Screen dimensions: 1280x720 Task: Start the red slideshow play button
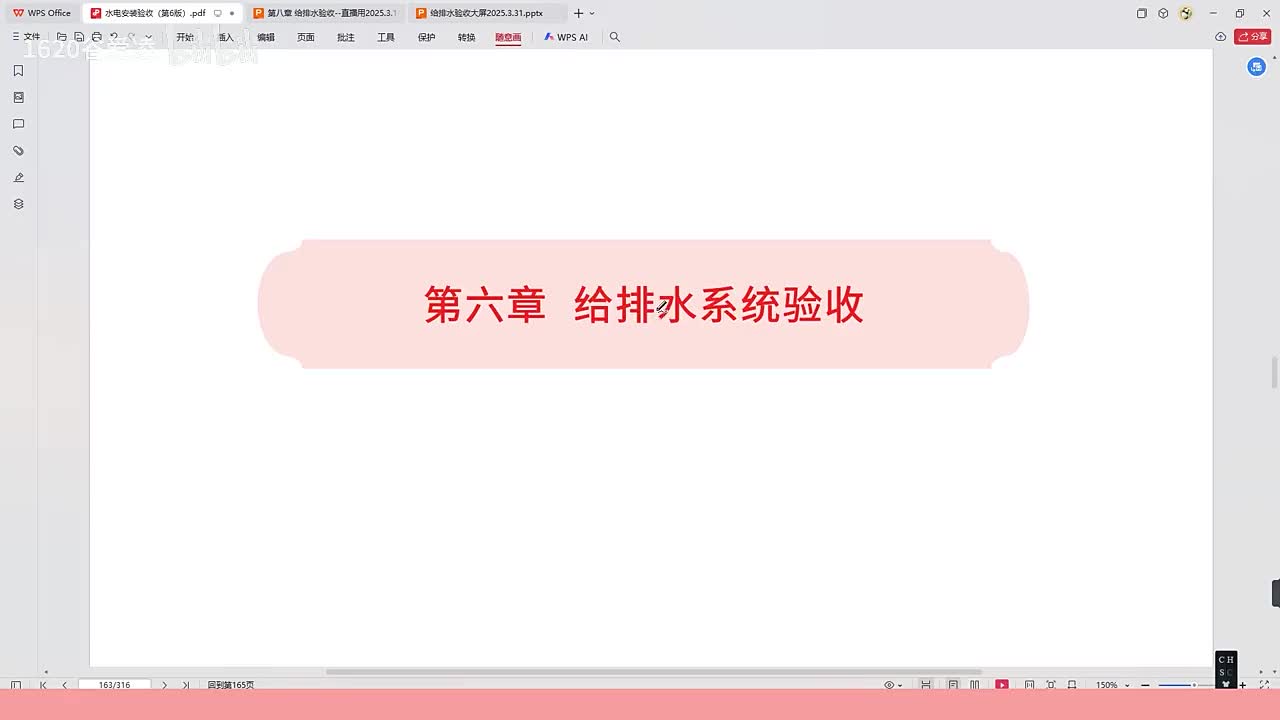coord(1002,685)
